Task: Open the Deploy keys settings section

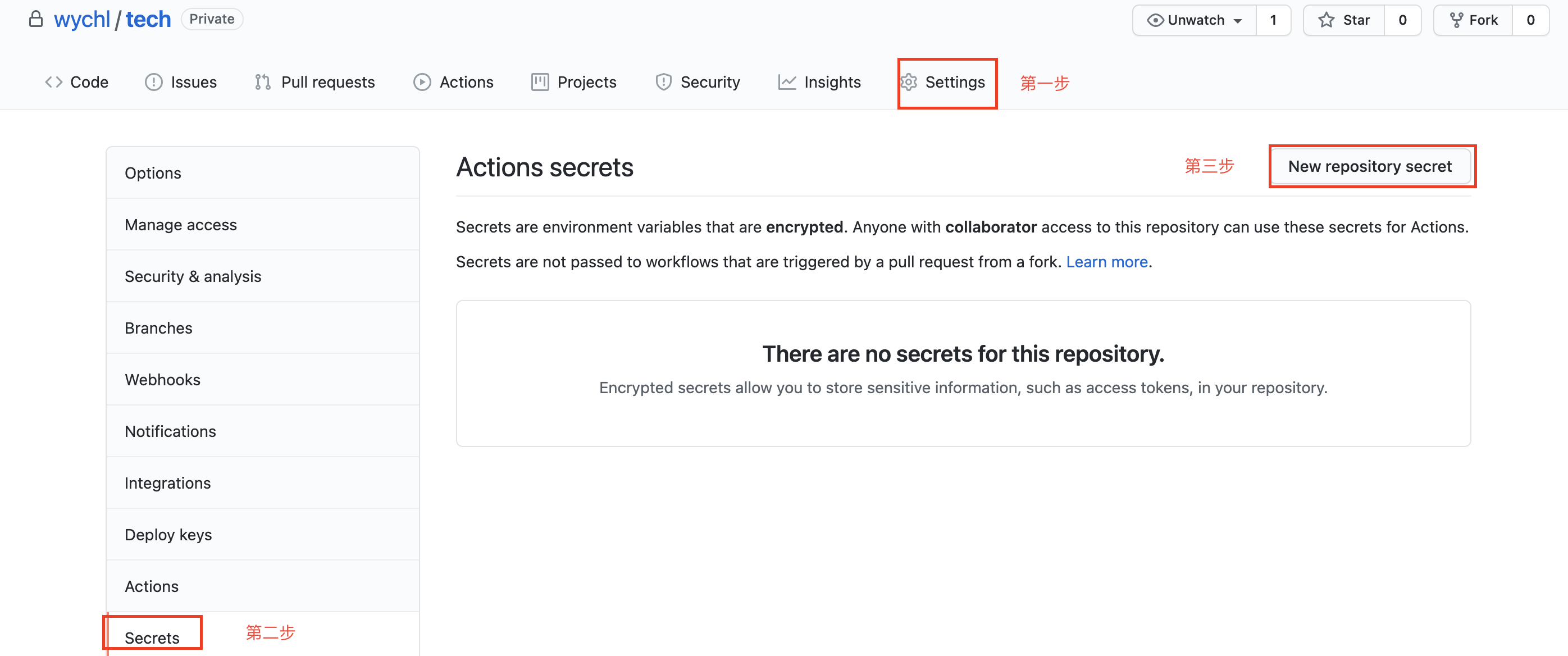Action: pyautogui.click(x=168, y=534)
